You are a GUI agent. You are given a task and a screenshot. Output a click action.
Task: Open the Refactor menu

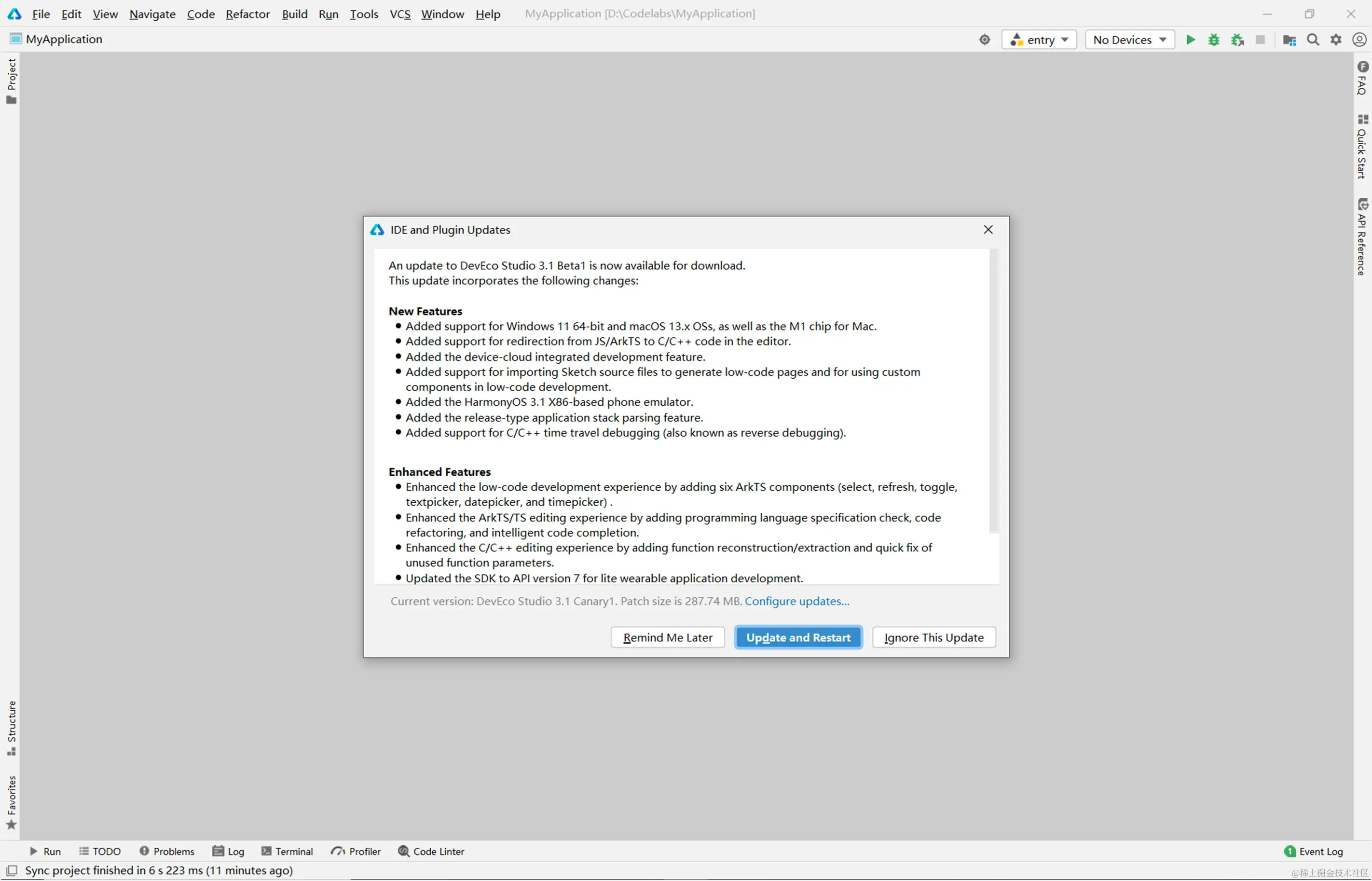(x=247, y=14)
